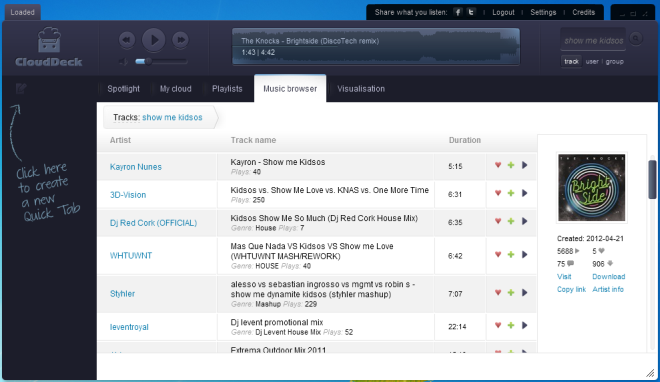Favorite the Dj Red Cork House Mix
Image resolution: width=660 pixels, height=382 pixels.
coord(498,221)
